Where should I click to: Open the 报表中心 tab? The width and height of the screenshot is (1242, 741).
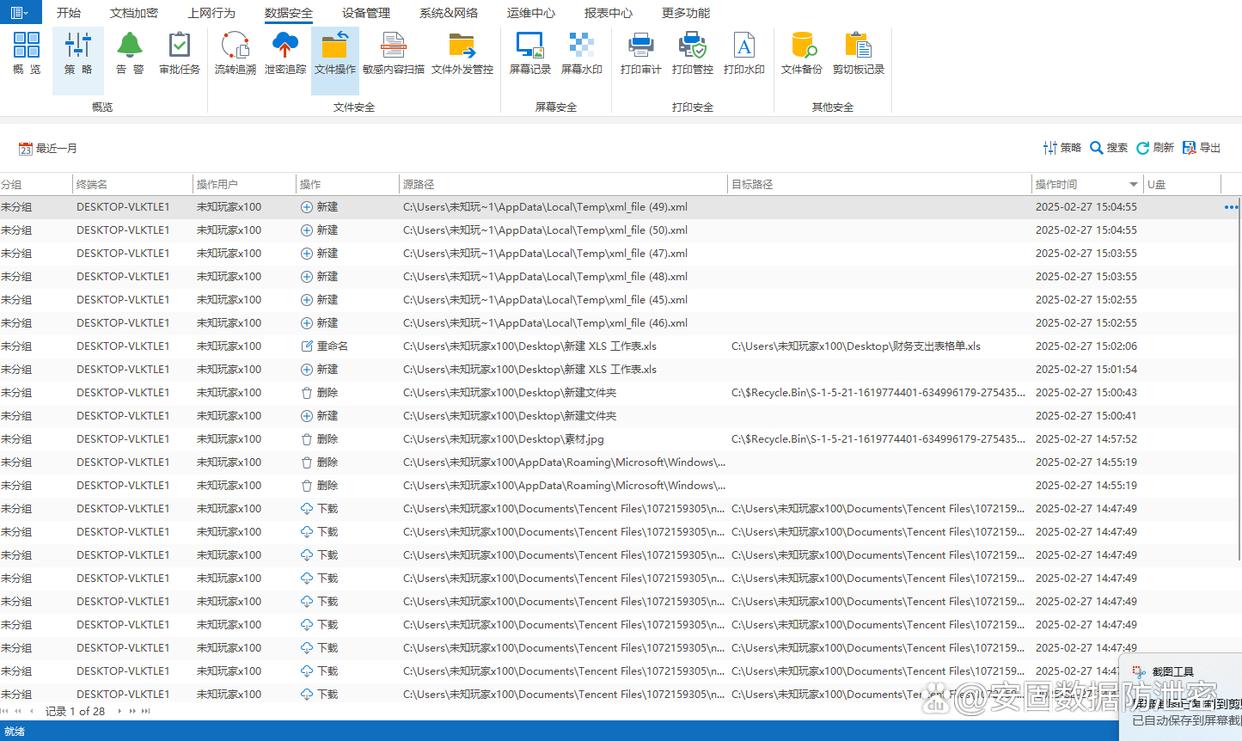pos(608,13)
